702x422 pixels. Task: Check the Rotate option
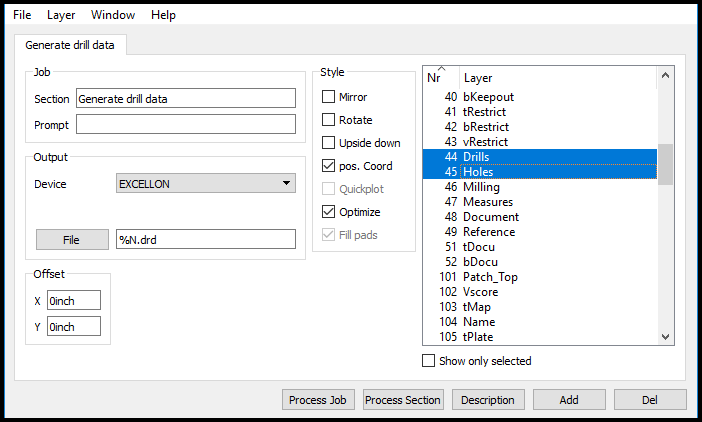coord(329,120)
